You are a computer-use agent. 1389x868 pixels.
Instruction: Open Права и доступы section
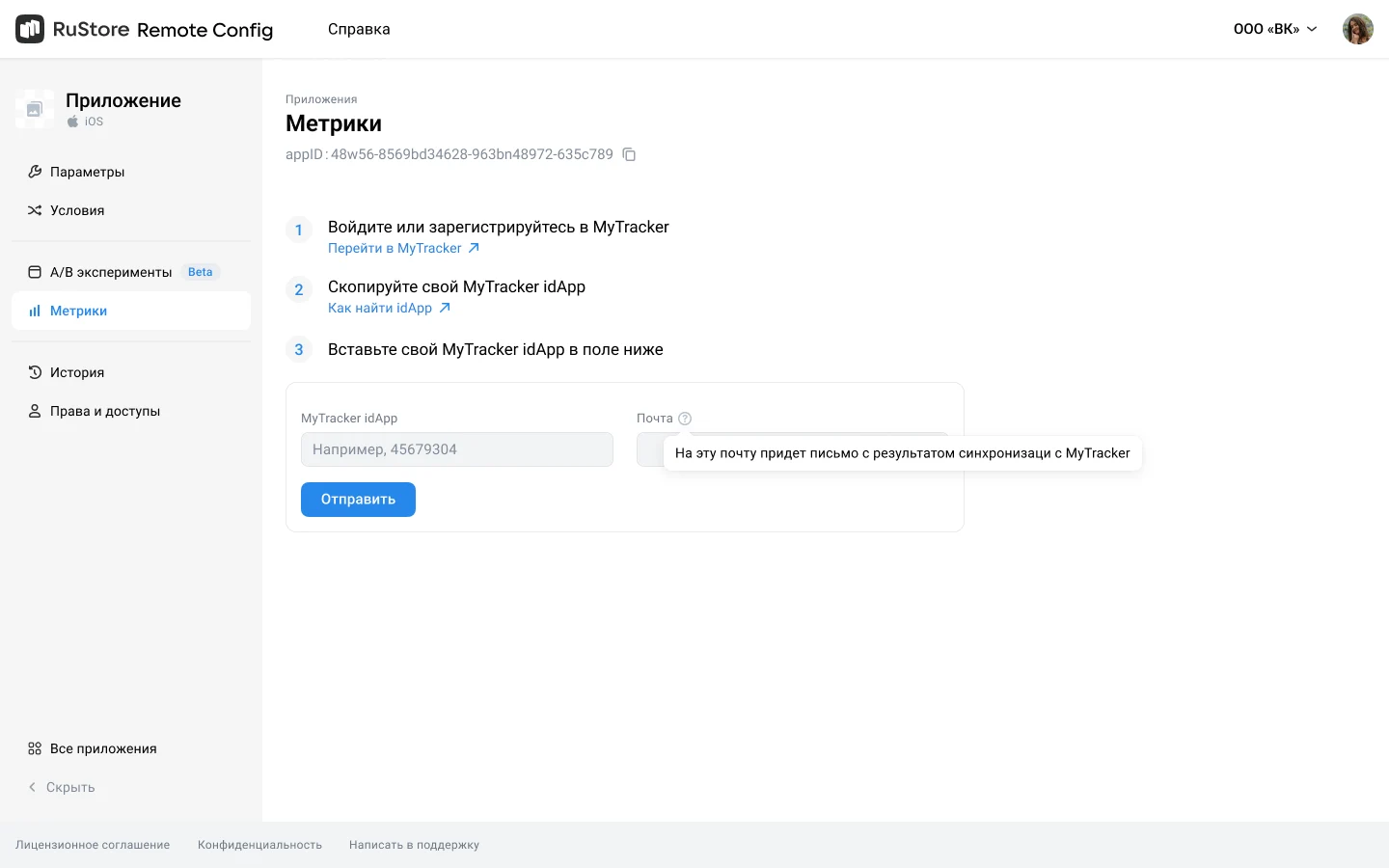coord(131,411)
